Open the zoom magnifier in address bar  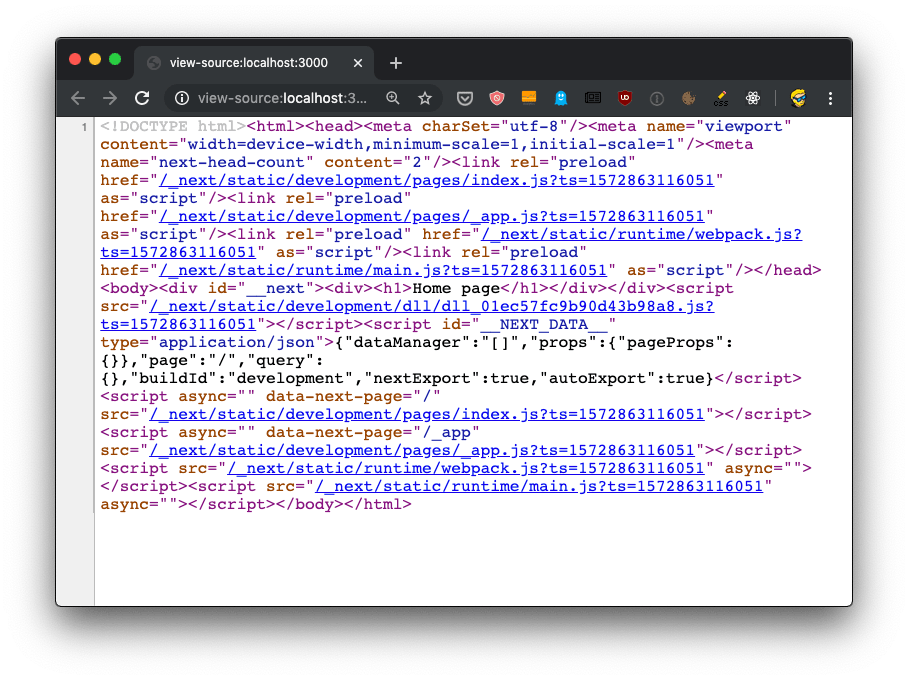[393, 98]
